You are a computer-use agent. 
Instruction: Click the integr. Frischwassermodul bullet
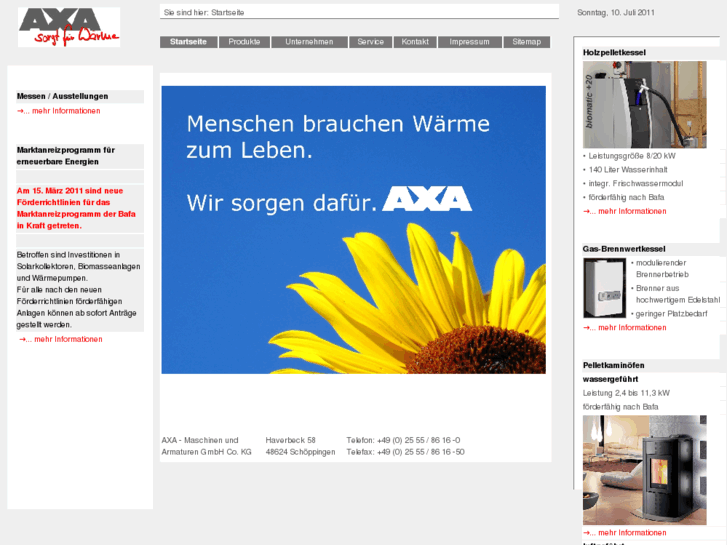click(633, 184)
